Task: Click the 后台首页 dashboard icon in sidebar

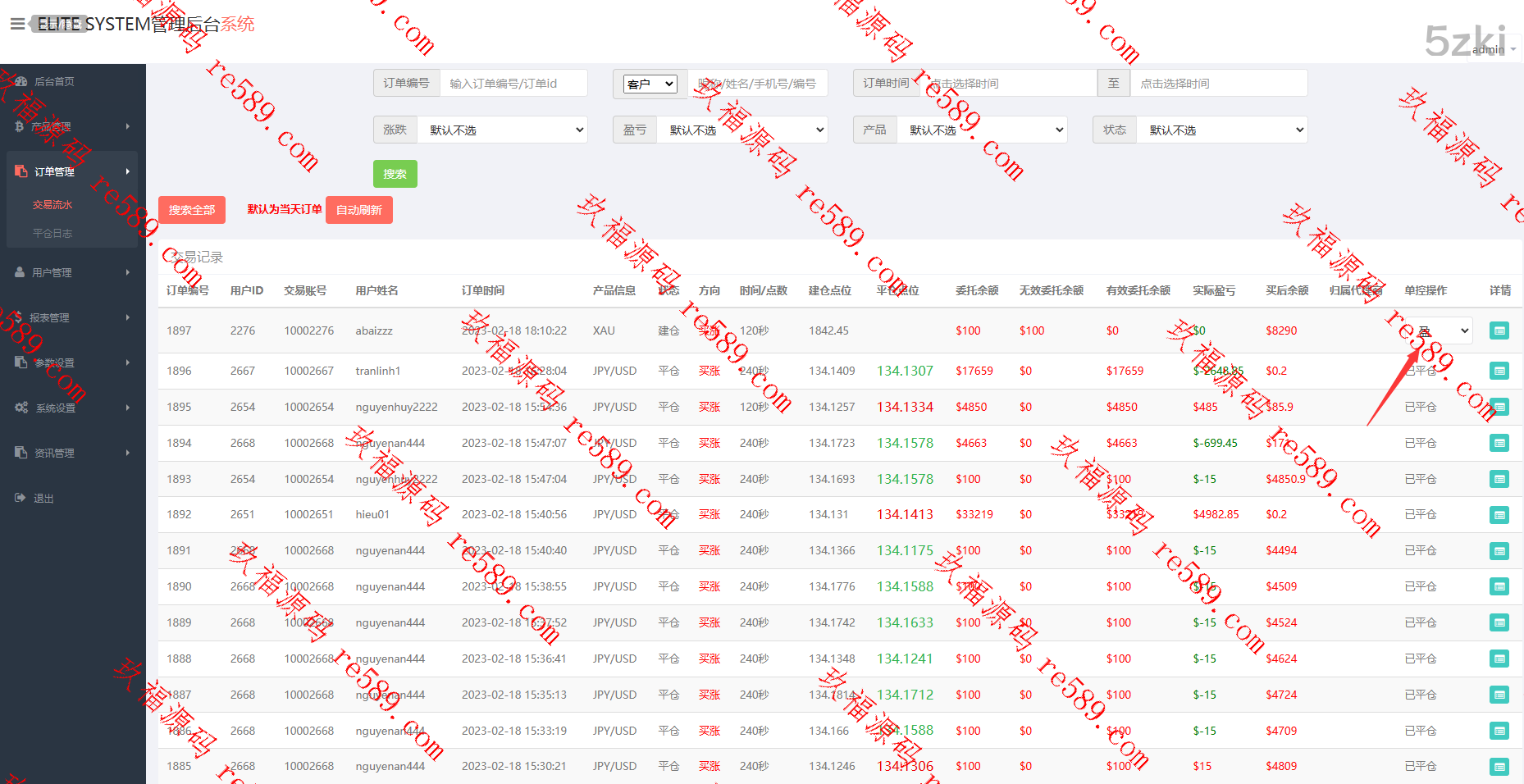Action: click(x=21, y=81)
